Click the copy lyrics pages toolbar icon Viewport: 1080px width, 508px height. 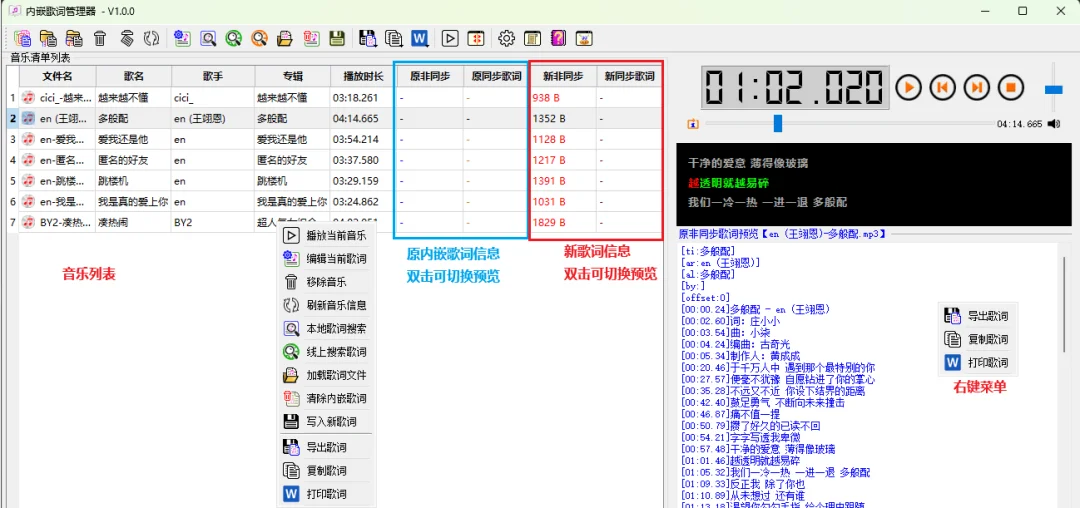click(x=394, y=39)
